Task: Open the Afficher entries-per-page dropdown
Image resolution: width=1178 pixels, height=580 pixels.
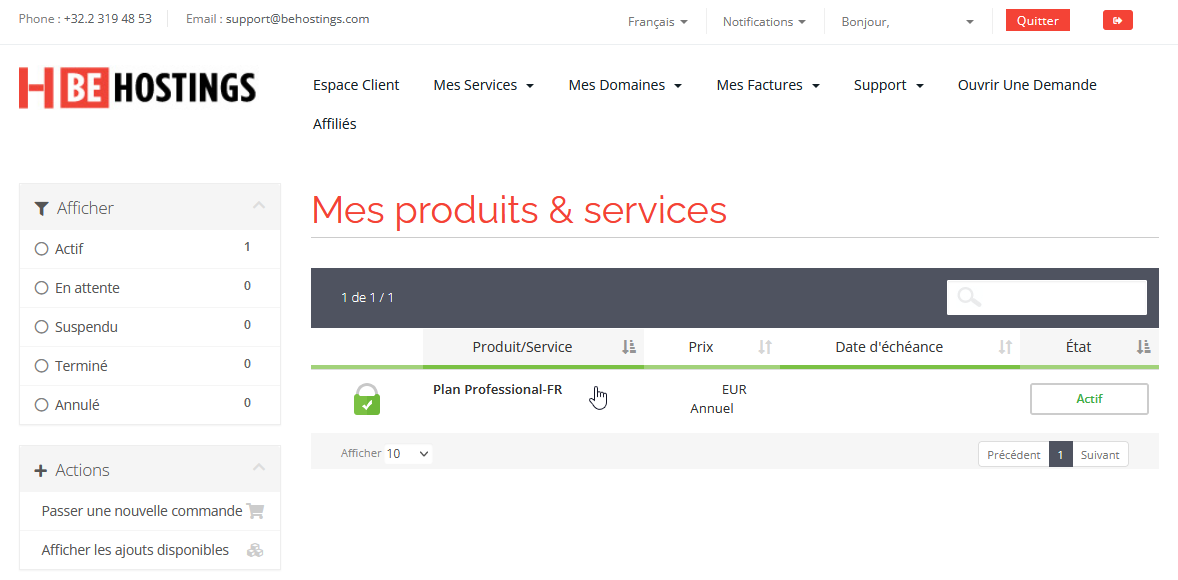Action: click(x=408, y=454)
